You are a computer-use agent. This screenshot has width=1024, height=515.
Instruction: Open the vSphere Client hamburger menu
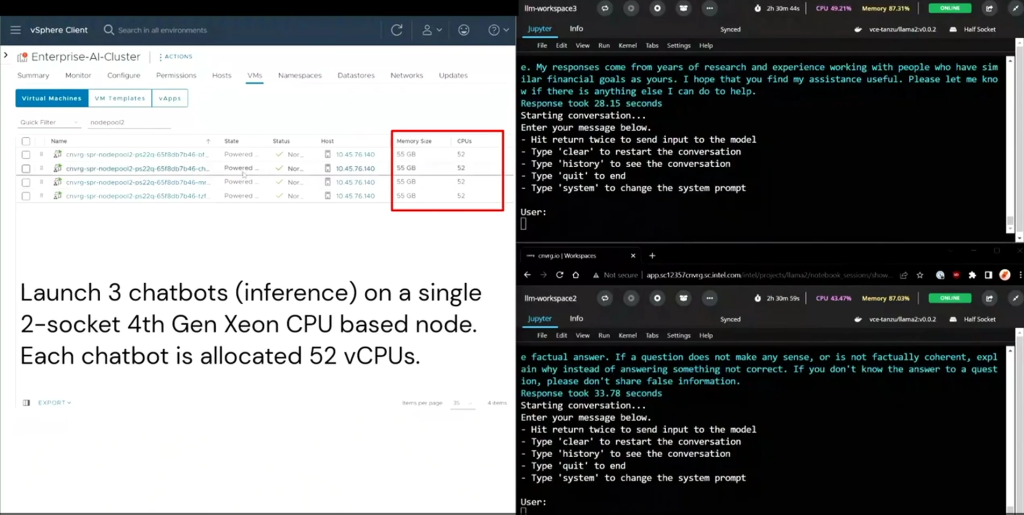(16, 30)
